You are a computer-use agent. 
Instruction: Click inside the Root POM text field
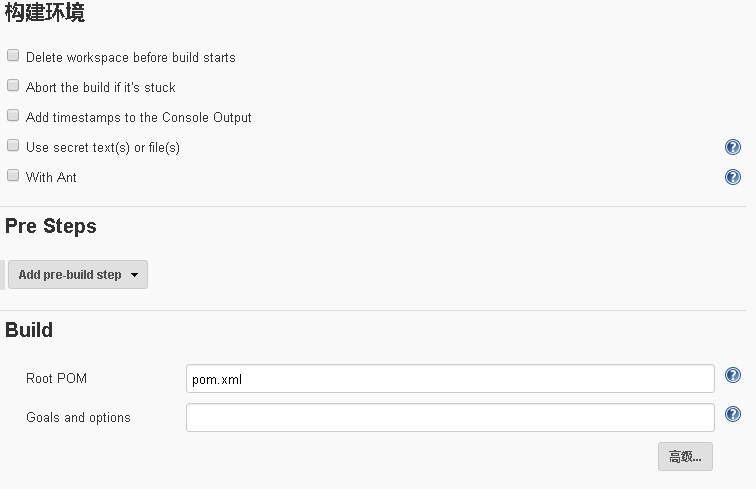pyautogui.click(x=450, y=379)
